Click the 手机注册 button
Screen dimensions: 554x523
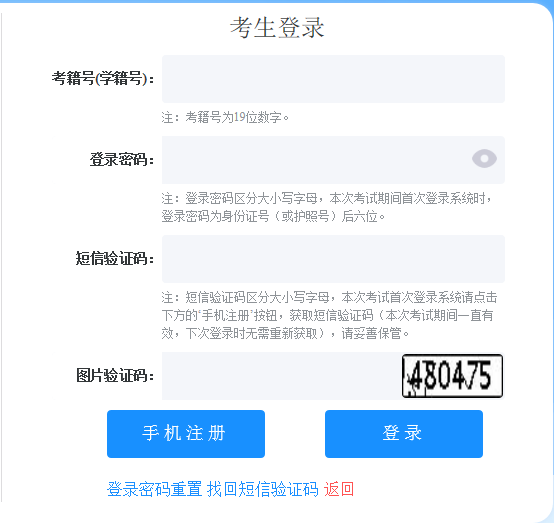pos(186,434)
